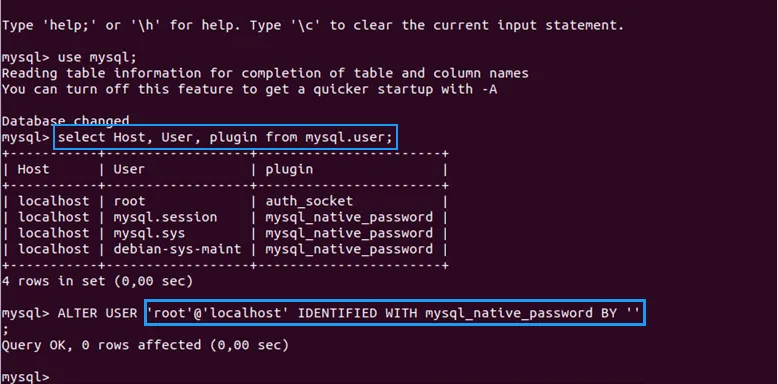Click the plugin column header
The image size is (778, 384).
point(289,170)
